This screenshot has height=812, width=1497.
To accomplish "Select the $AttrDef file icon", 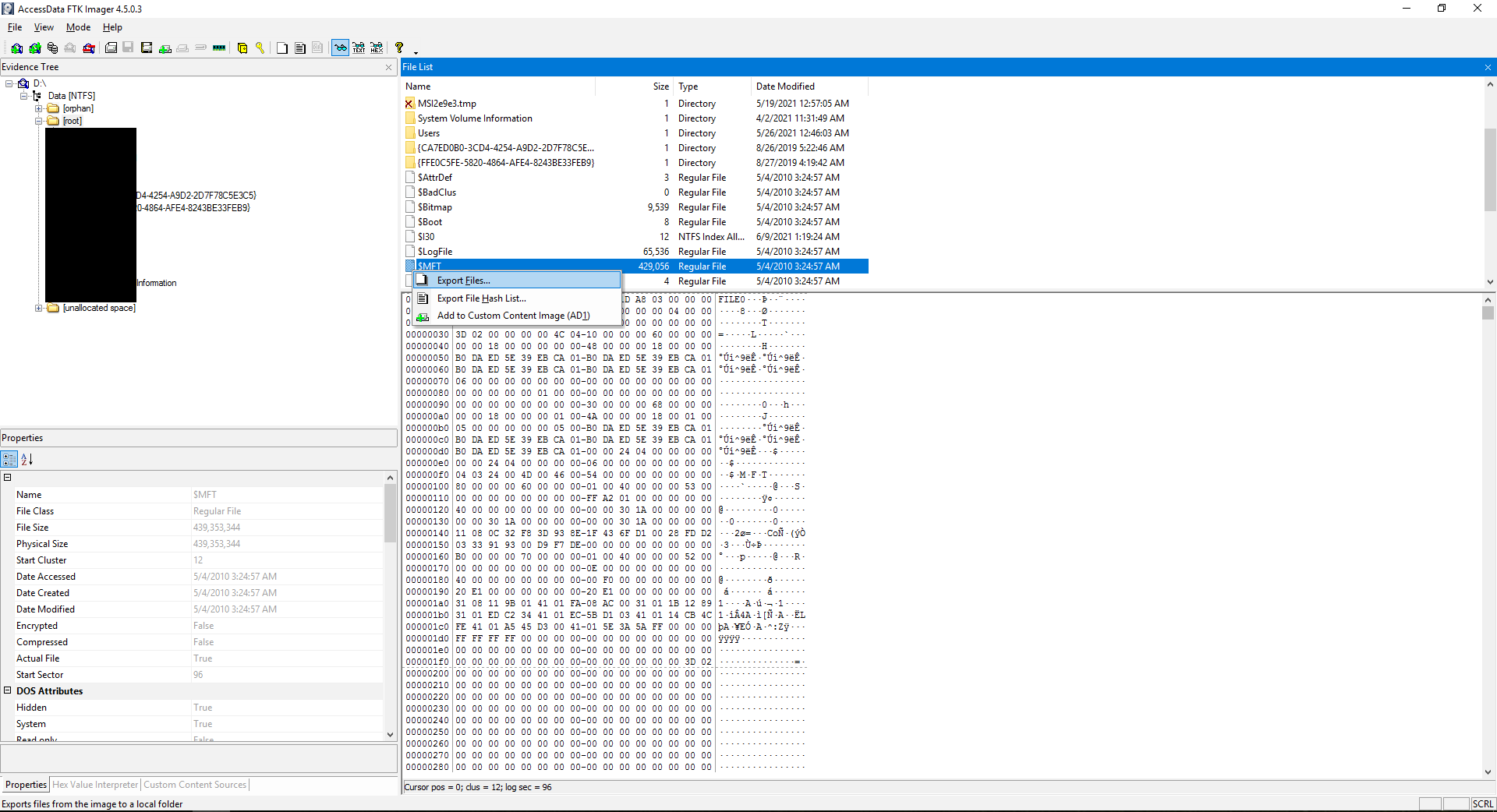I will point(410,178).
